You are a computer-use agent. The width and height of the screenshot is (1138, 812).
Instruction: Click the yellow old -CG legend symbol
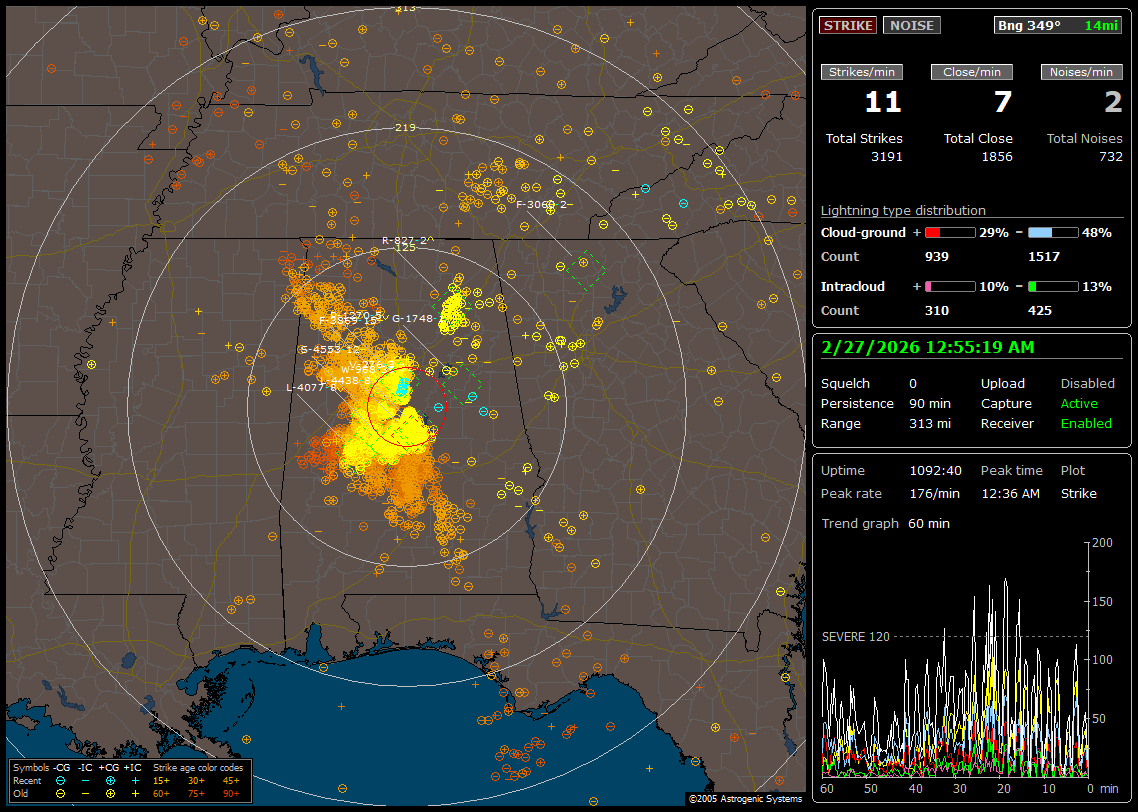61,793
